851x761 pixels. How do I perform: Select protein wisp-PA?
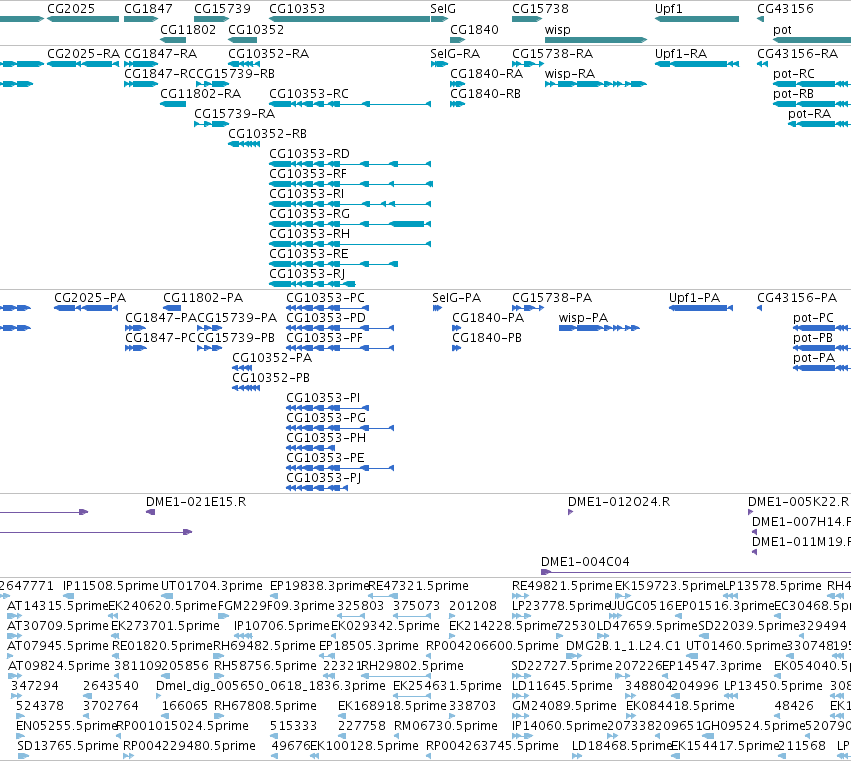tap(600, 328)
